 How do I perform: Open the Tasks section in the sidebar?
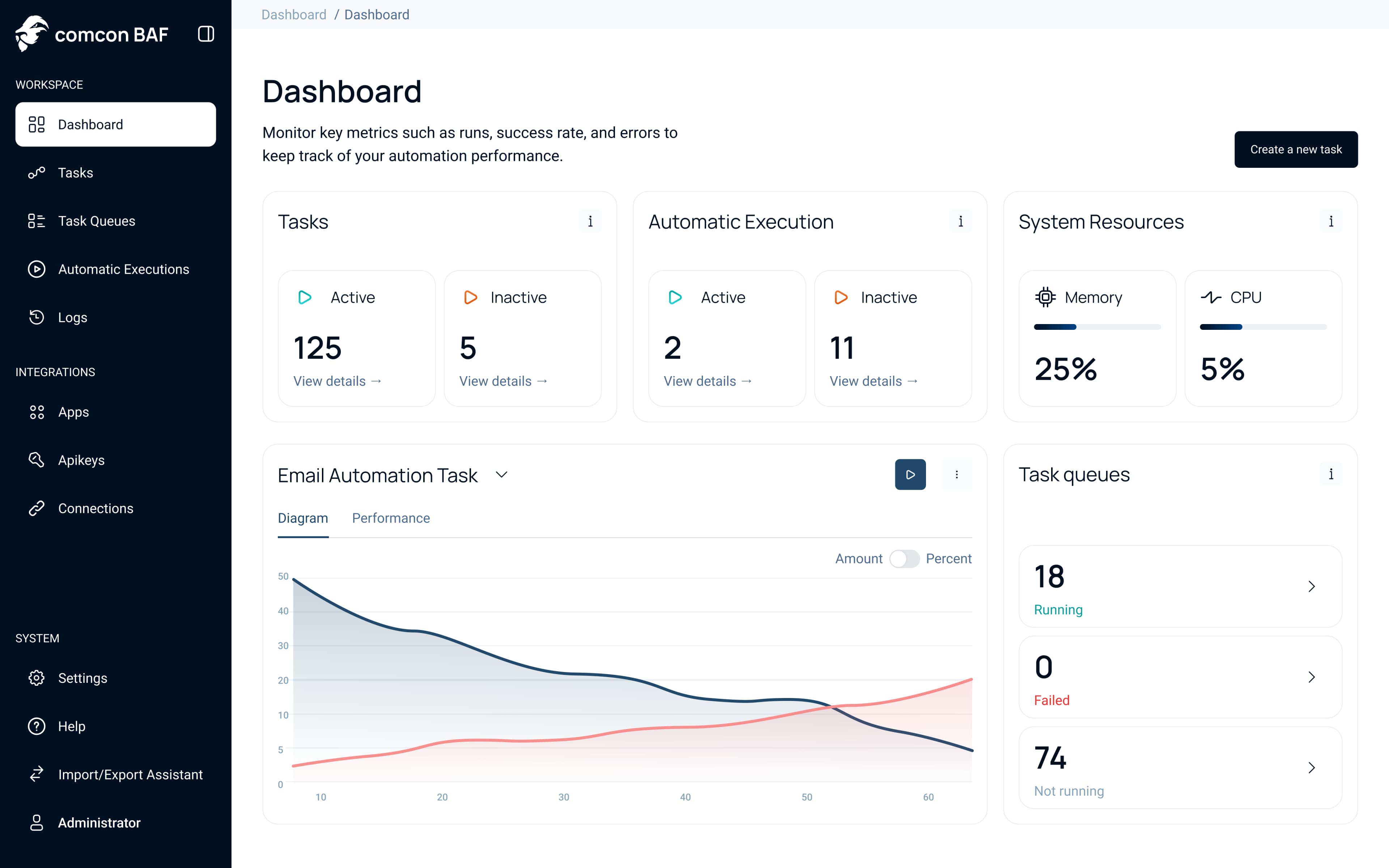(75, 172)
